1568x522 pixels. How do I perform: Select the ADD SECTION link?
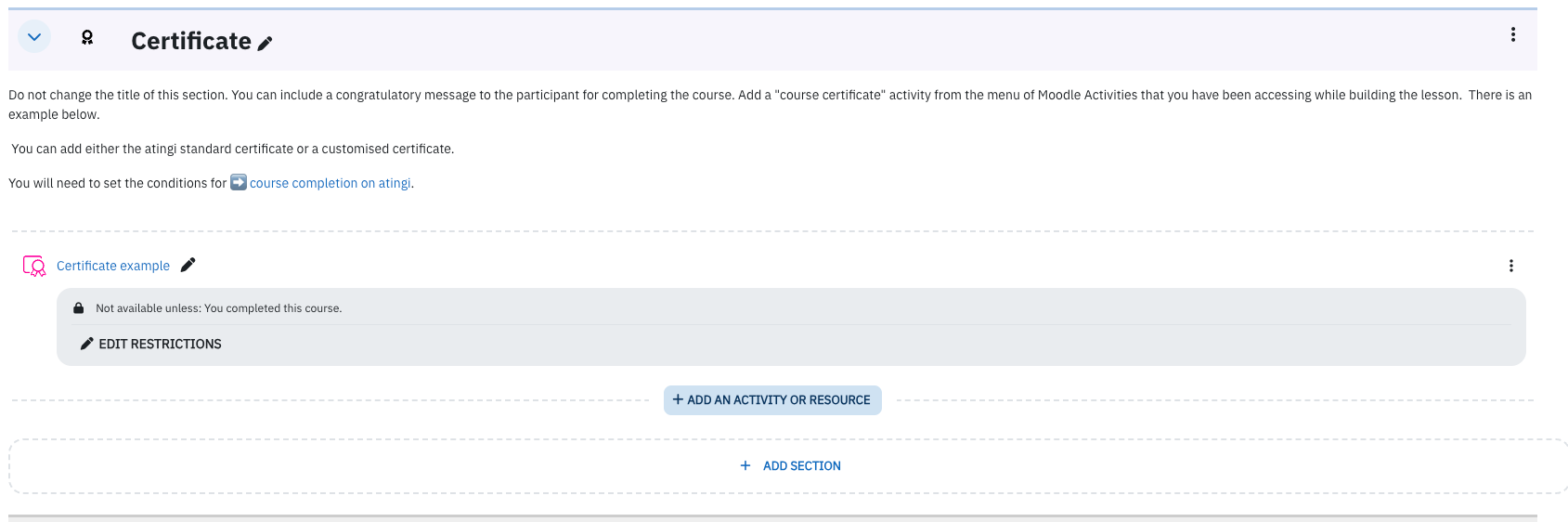(802, 466)
